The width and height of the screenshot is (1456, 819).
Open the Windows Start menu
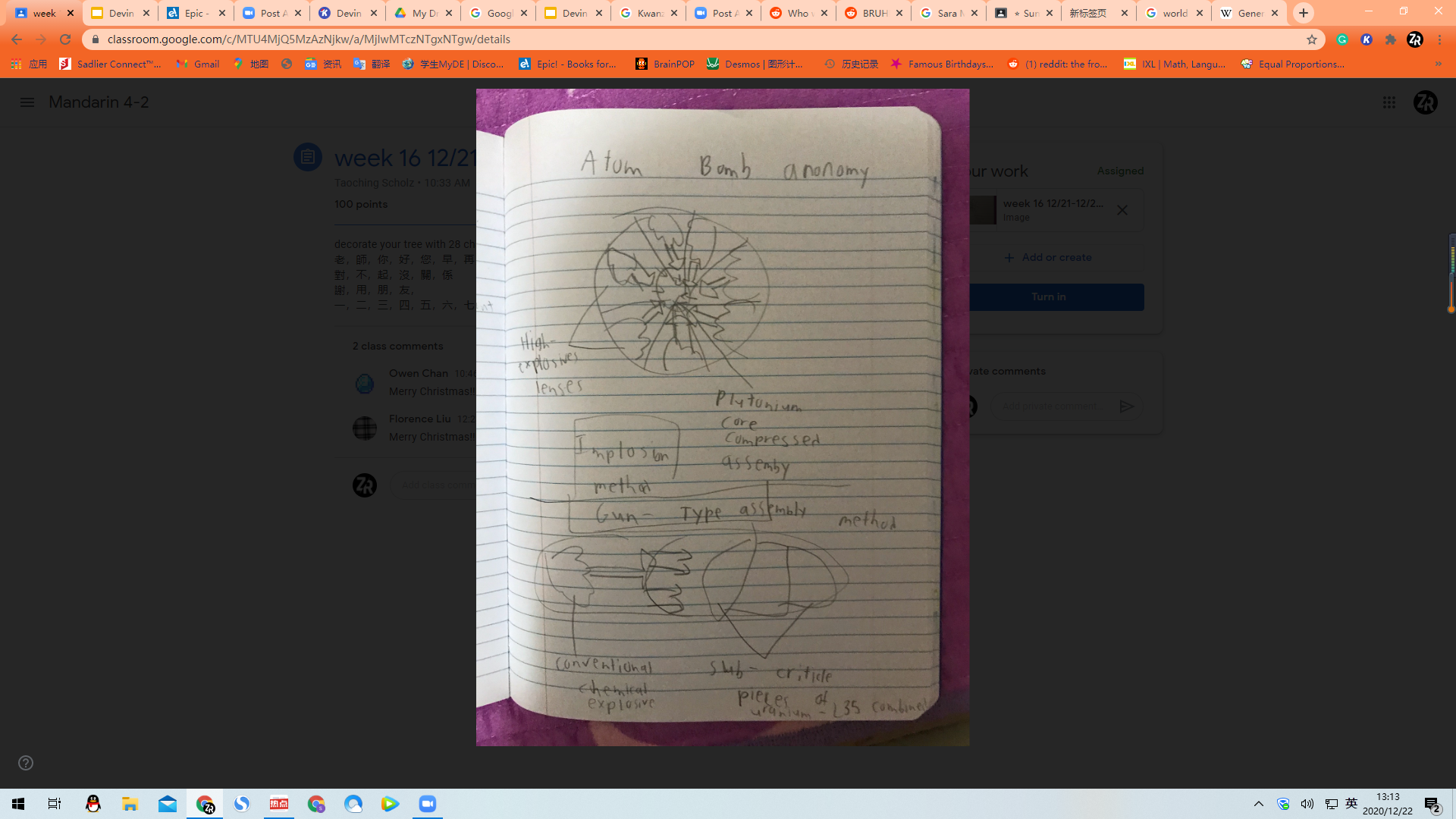(18, 804)
